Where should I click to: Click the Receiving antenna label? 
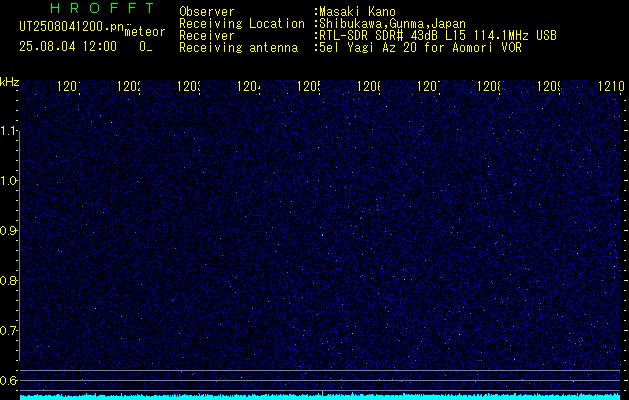[238, 48]
